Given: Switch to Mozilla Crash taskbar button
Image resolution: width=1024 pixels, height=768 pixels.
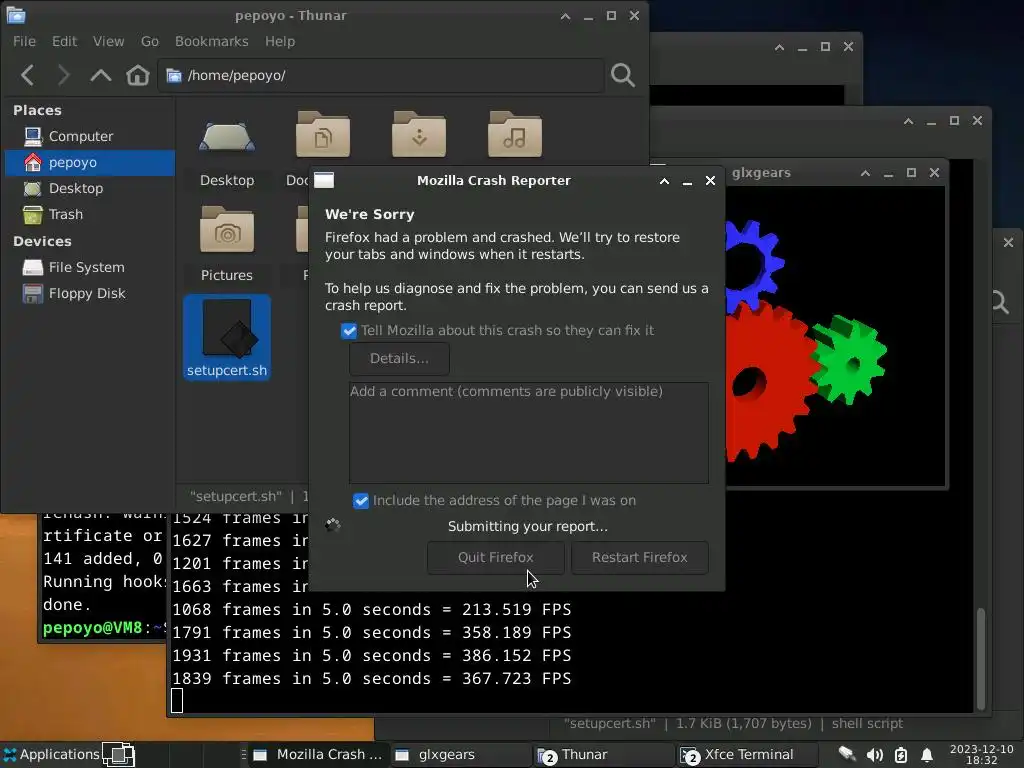Looking at the screenshot, I should (x=319, y=754).
